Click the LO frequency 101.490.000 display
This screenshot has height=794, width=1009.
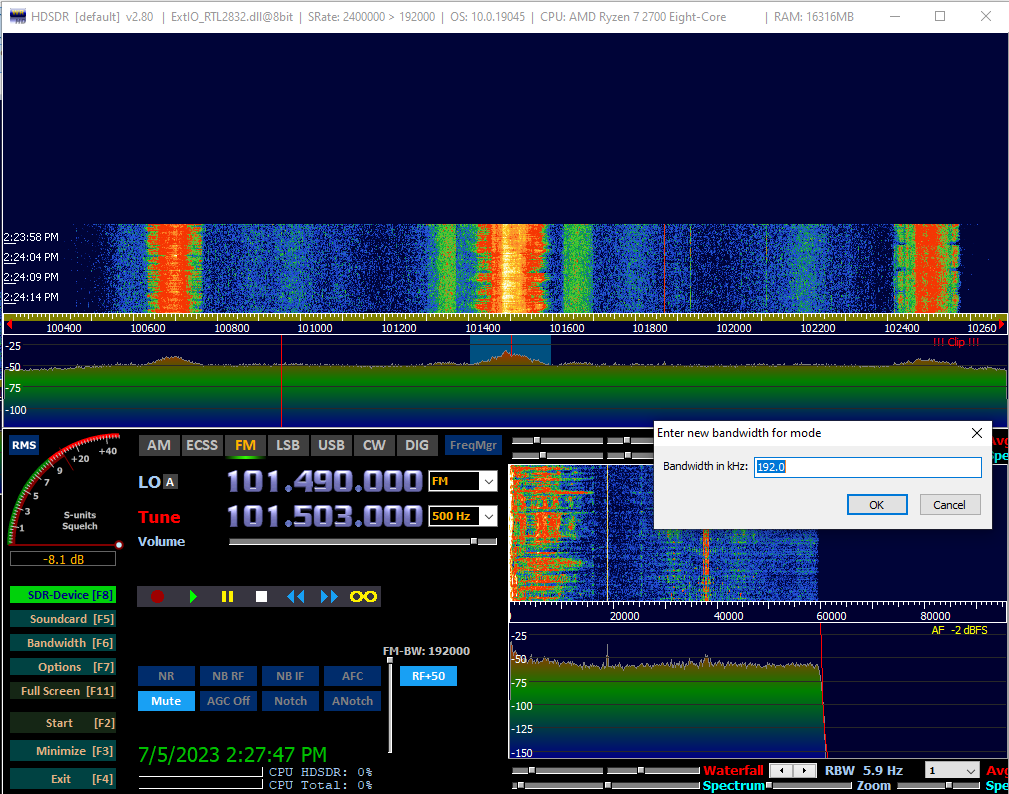tap(324, 481)
